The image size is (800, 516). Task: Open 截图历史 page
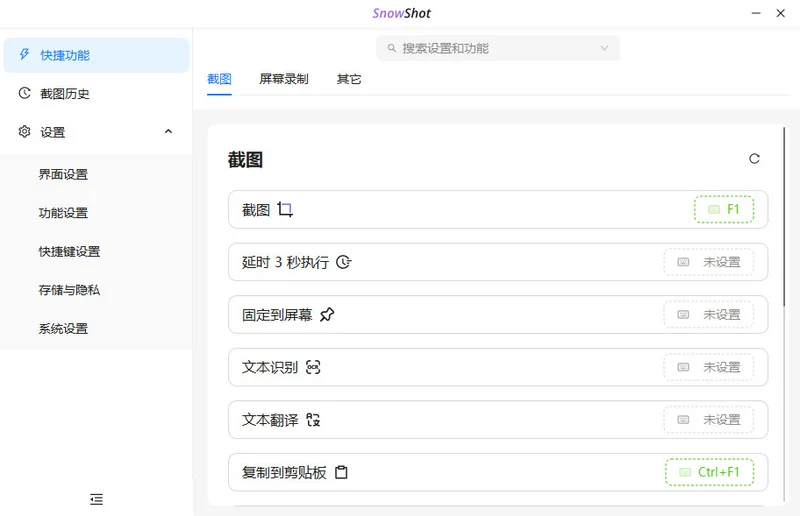96,93
